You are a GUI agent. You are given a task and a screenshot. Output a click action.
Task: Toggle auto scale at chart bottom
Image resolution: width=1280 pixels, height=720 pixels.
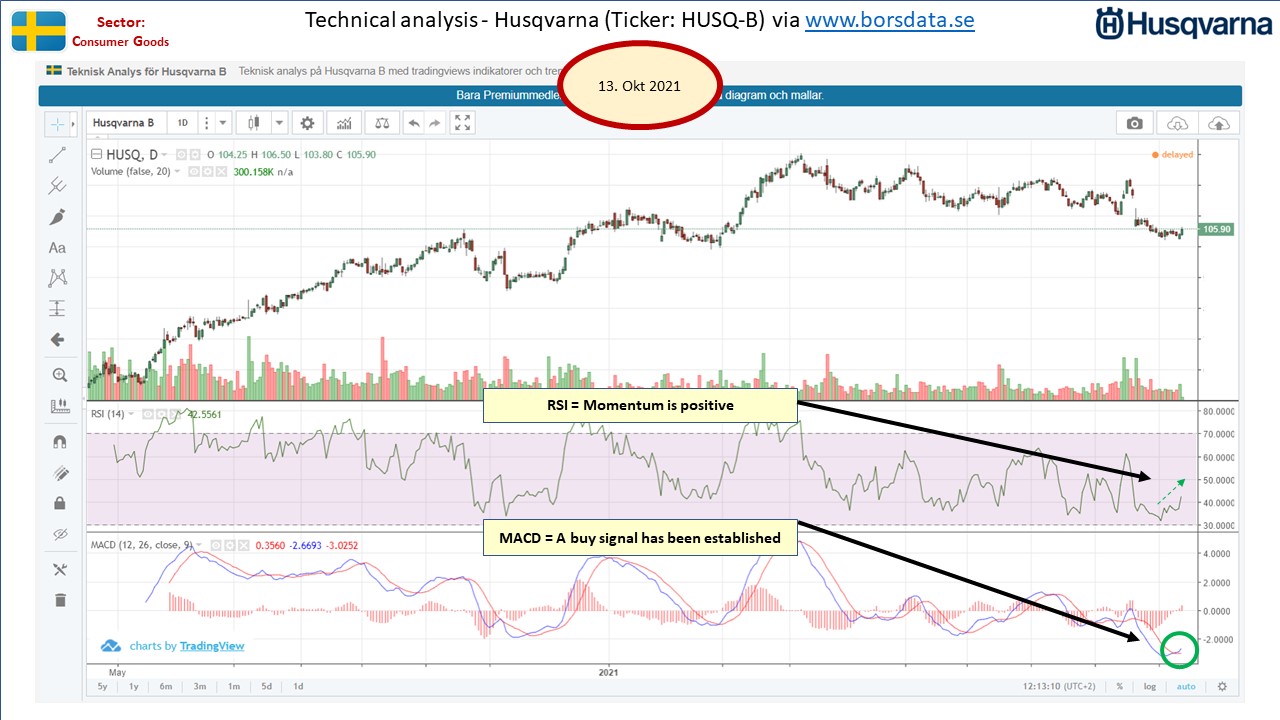coord(1185,687)
